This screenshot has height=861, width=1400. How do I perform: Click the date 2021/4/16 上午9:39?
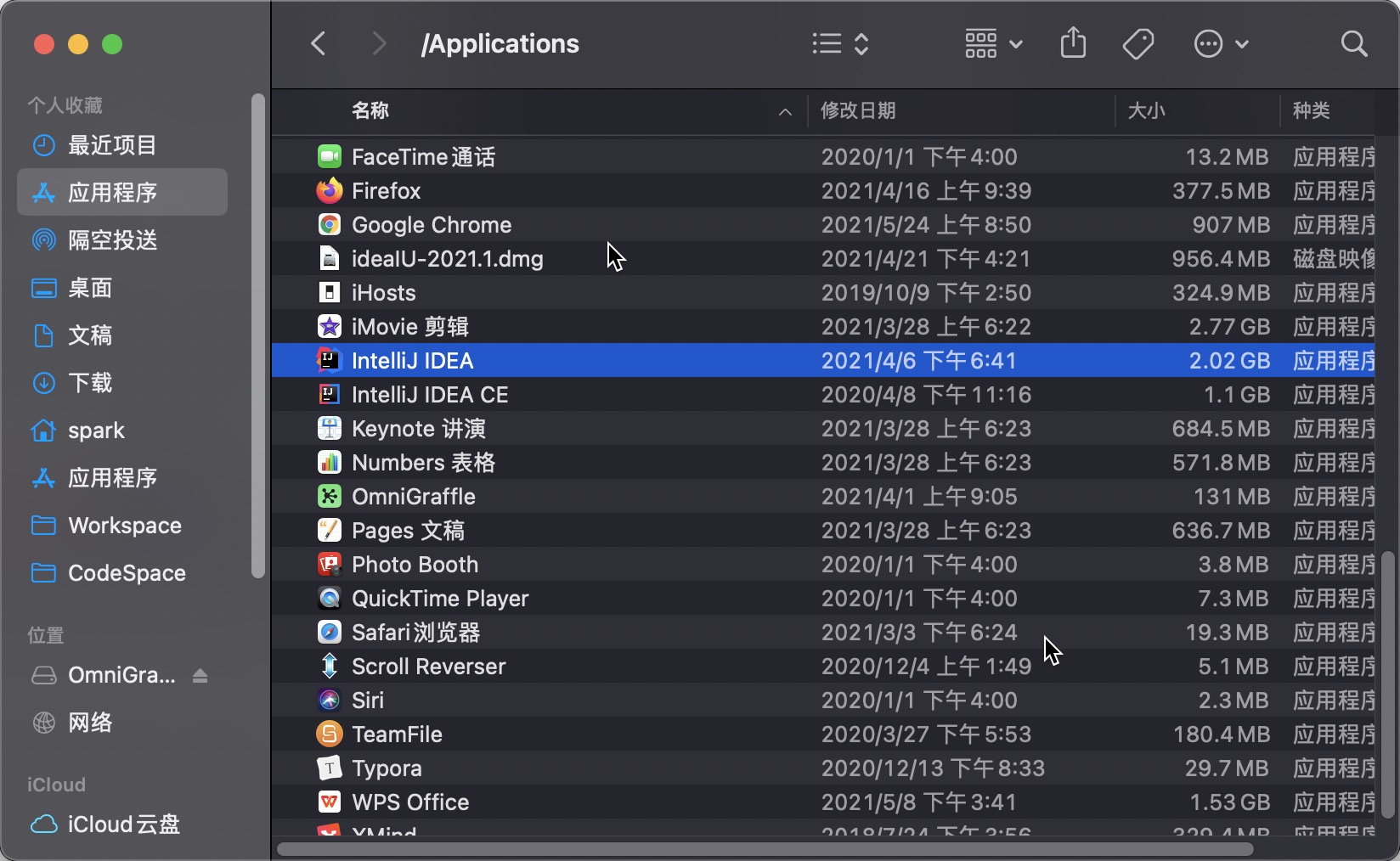point(926,191)
